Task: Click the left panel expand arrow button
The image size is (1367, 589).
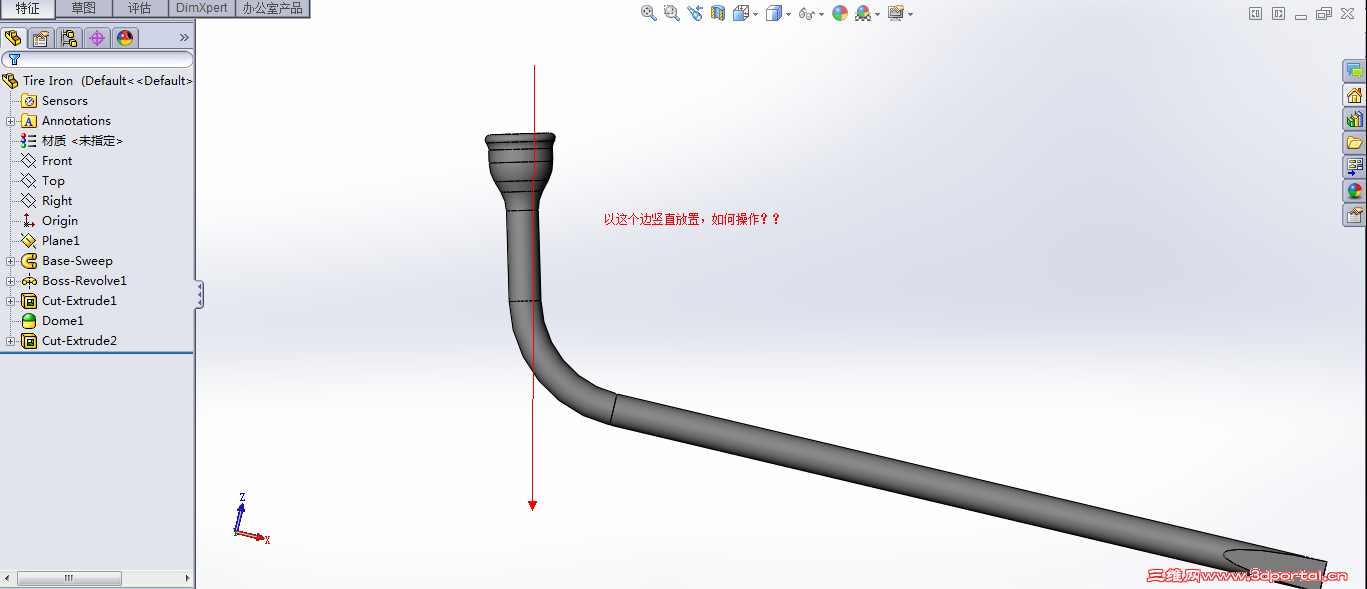Action: (1256, 14)
